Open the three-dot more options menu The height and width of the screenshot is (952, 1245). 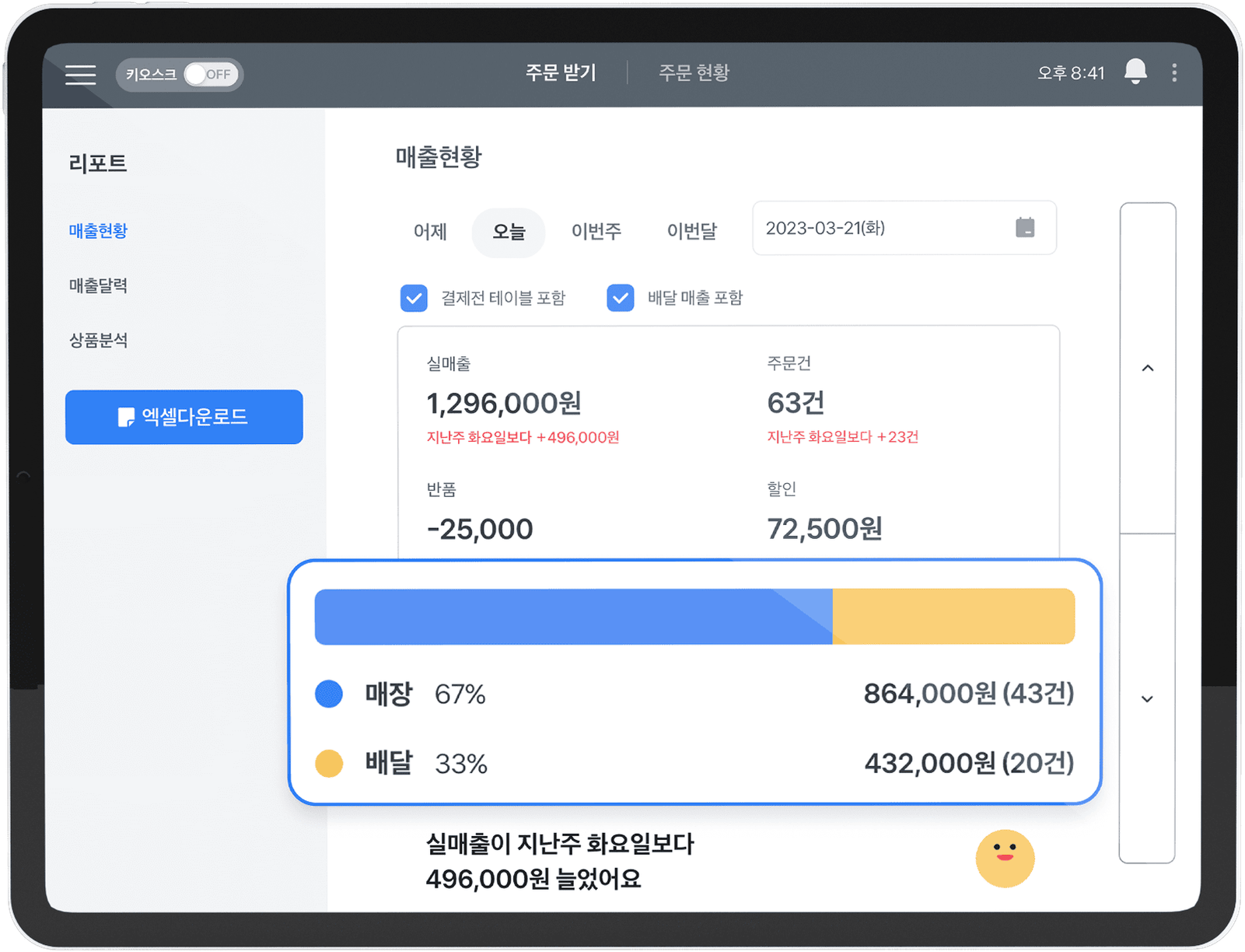tap(1174, 73)
